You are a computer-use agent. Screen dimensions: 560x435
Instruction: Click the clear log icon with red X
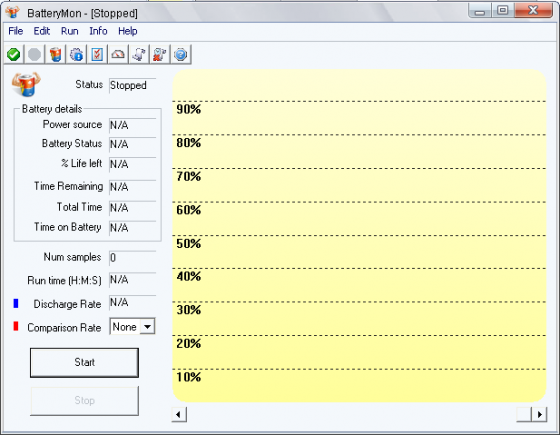(x=160, y=55)
